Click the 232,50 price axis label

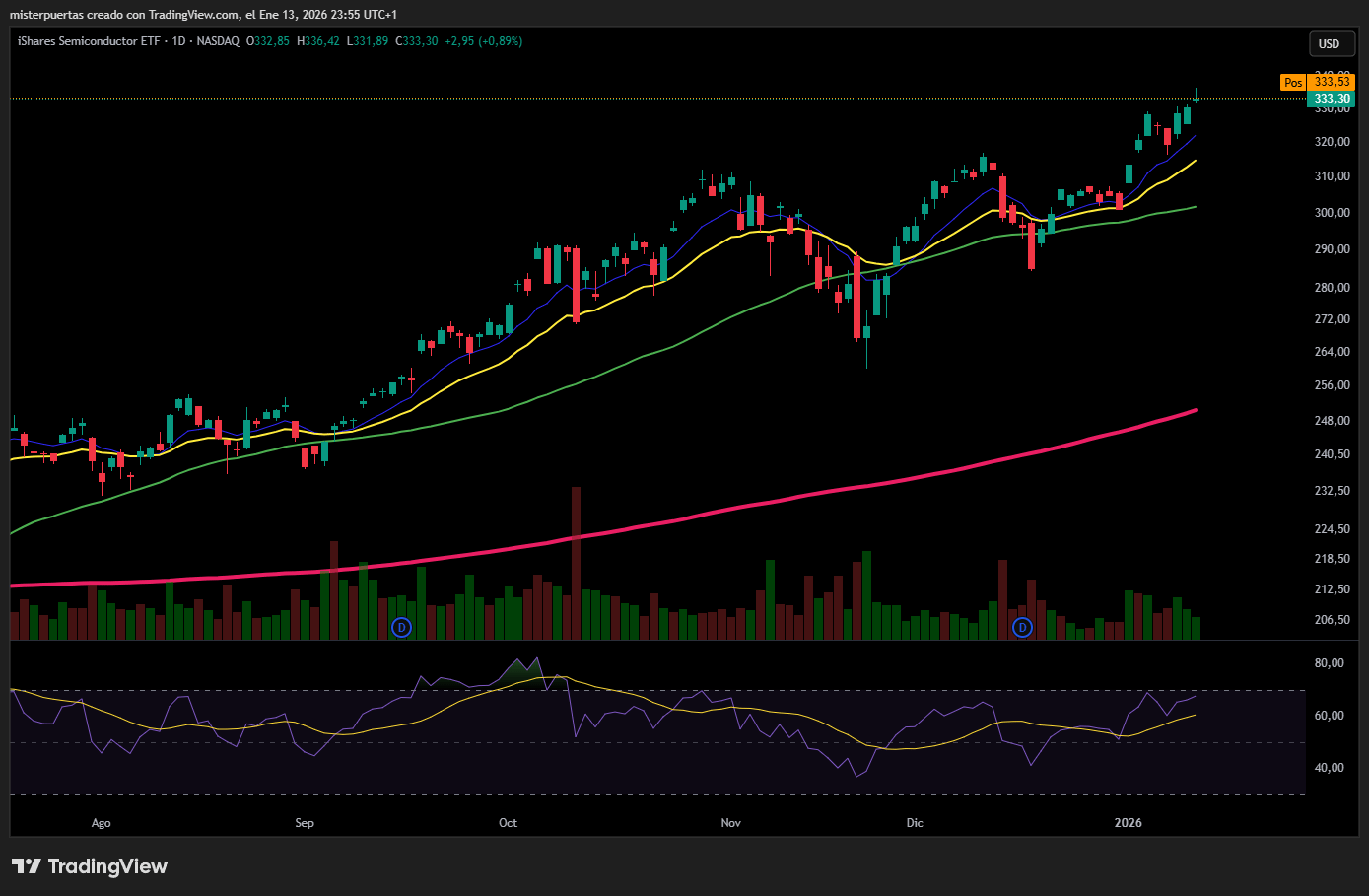click(x=1332, y=491)
